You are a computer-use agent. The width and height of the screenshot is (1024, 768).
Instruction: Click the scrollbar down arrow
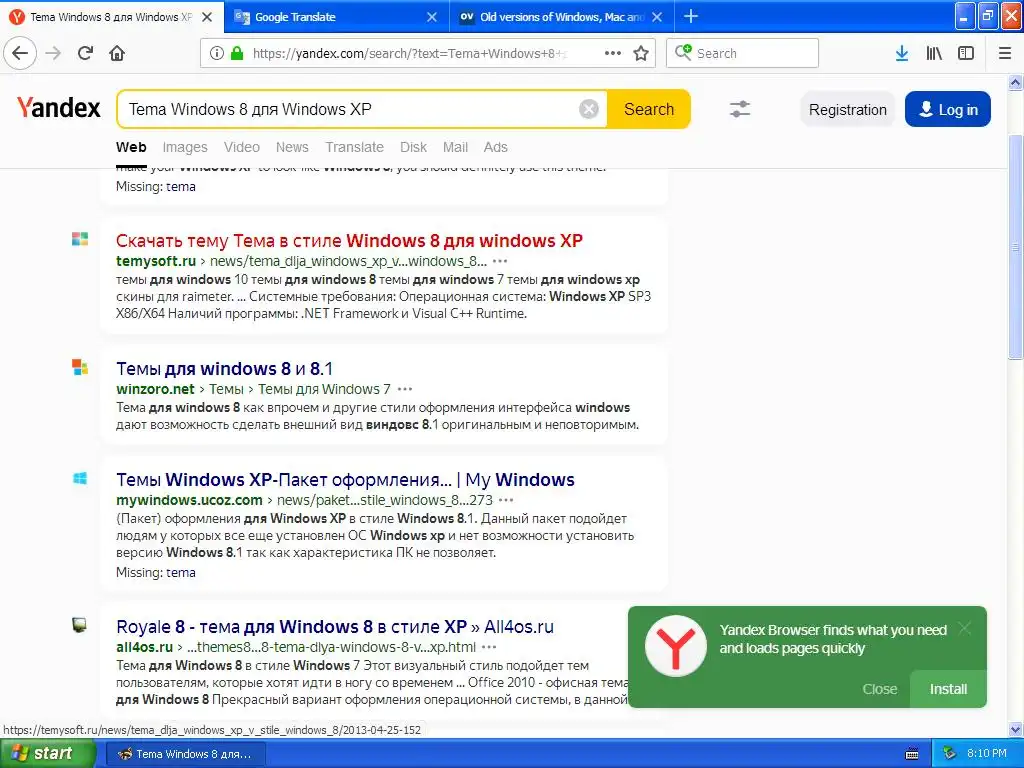click(x=1016, y=729)
